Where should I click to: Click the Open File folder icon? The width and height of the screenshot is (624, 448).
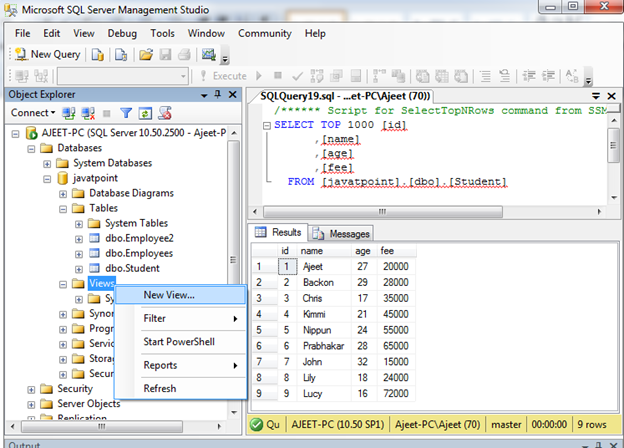(146, 55)
